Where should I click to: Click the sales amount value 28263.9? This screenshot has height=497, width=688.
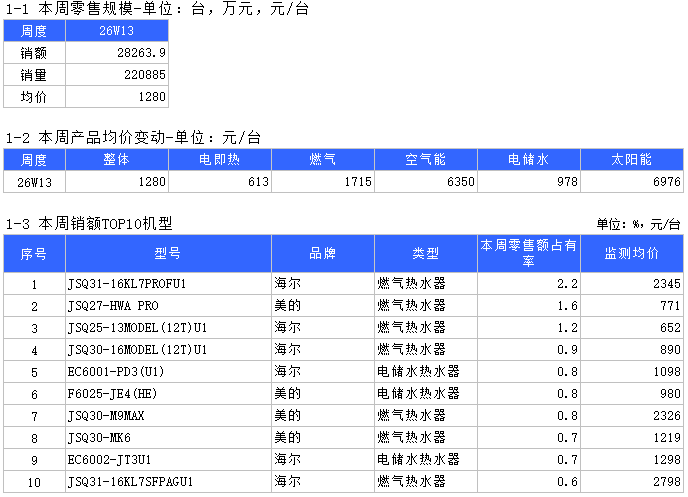(141, 53)
